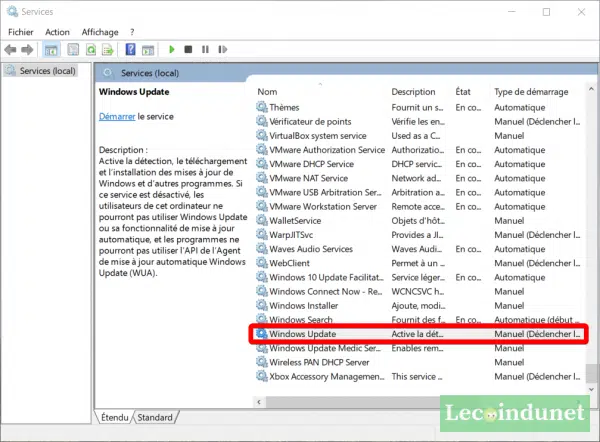600x442 pixels.
Task: Select the gear icon of Windows Installer
Action: click(x=262, y=305)
